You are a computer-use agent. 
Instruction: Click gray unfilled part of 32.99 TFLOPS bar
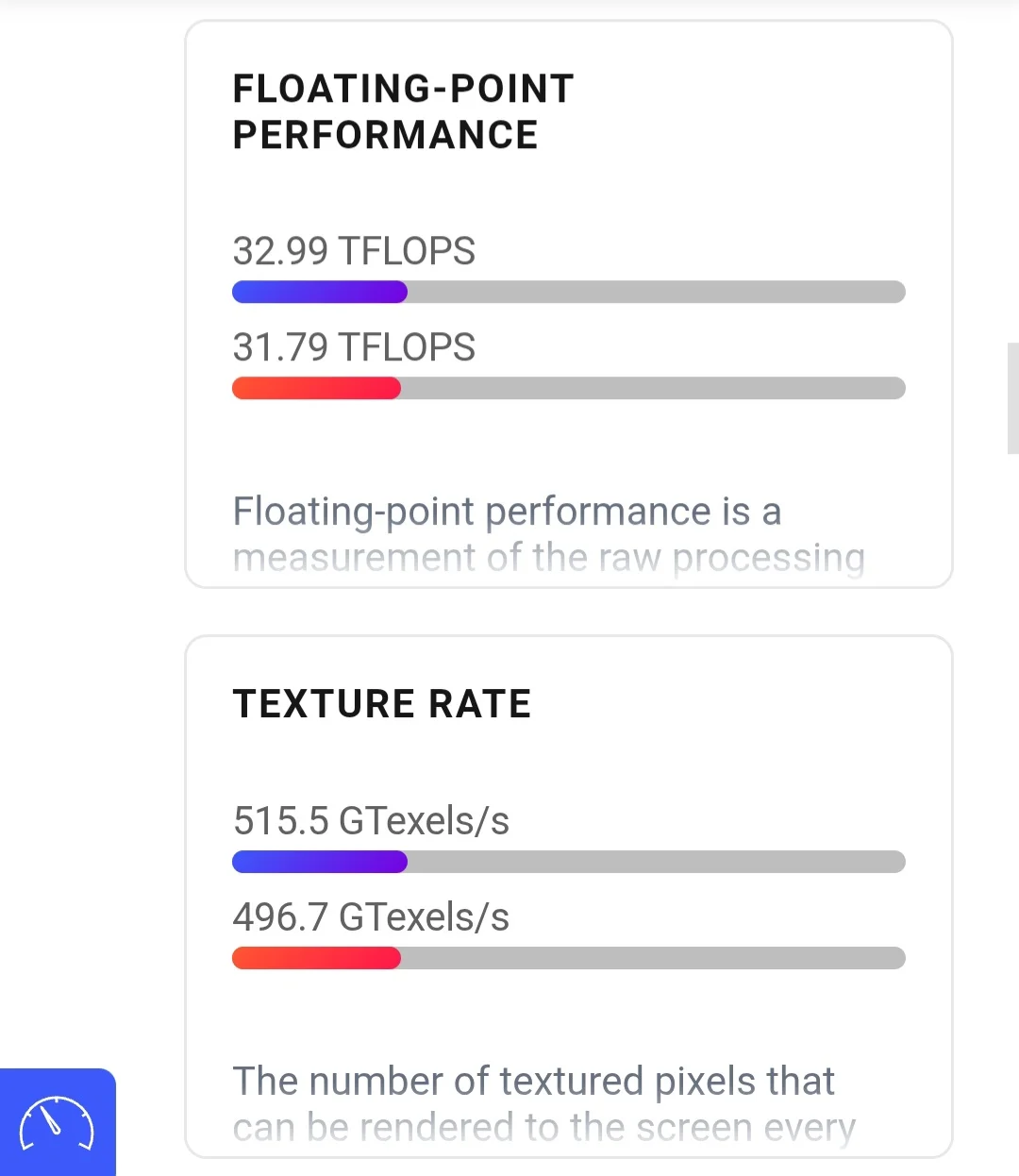click(x=656, y=292)
